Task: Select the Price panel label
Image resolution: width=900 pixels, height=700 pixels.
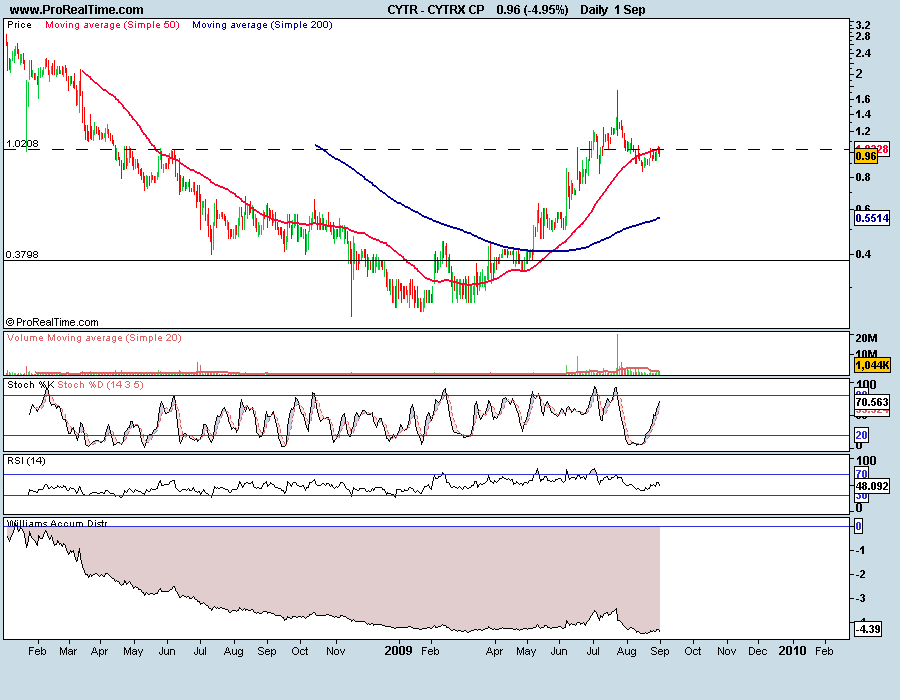Action: [19, 24]
